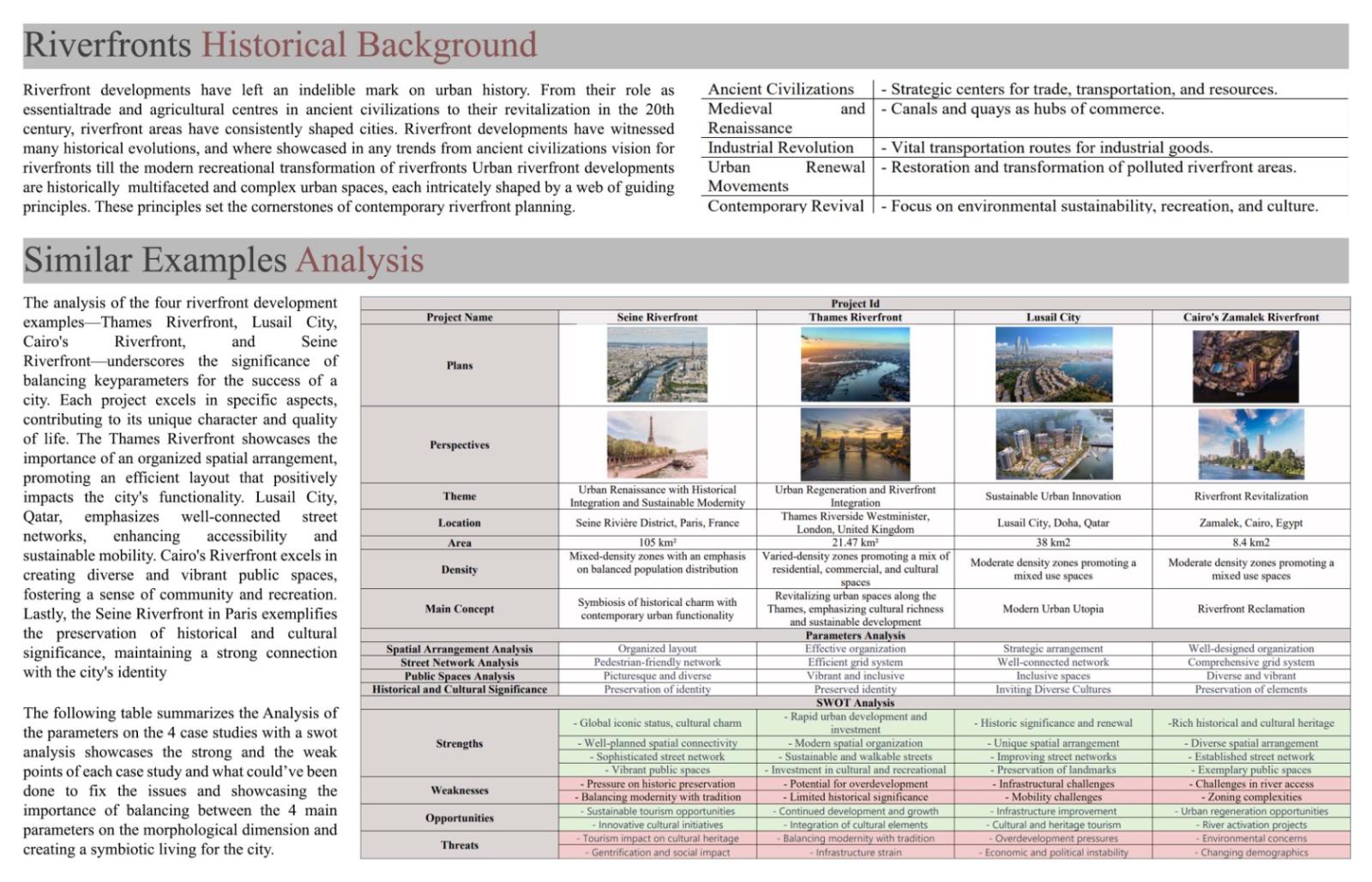Click the Eiffel Tower perspective image

pyautogui.click(x=657, y=445)
